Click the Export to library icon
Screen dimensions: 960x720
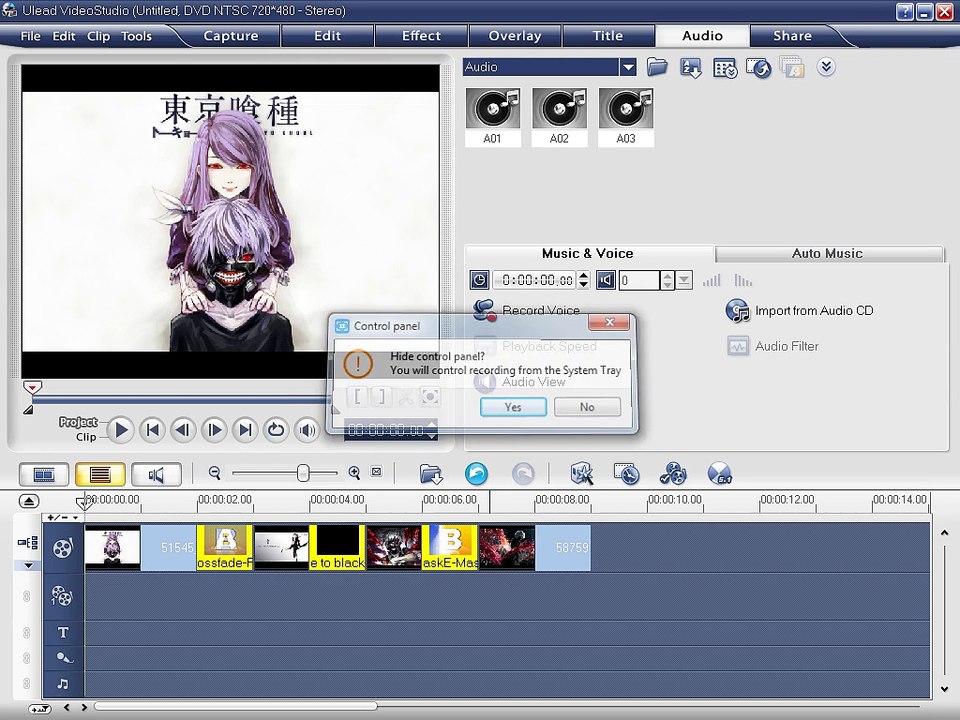(x=759, y=68)
